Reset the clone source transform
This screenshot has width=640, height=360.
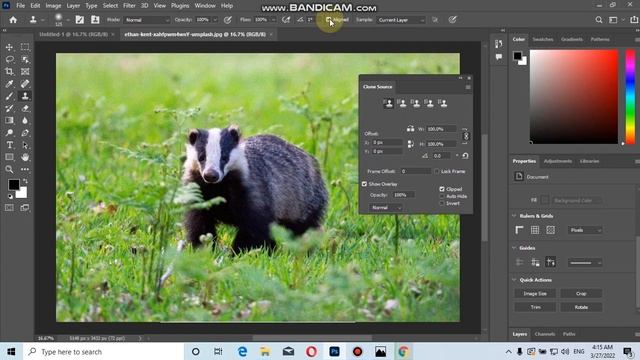(x=465, y=156)
